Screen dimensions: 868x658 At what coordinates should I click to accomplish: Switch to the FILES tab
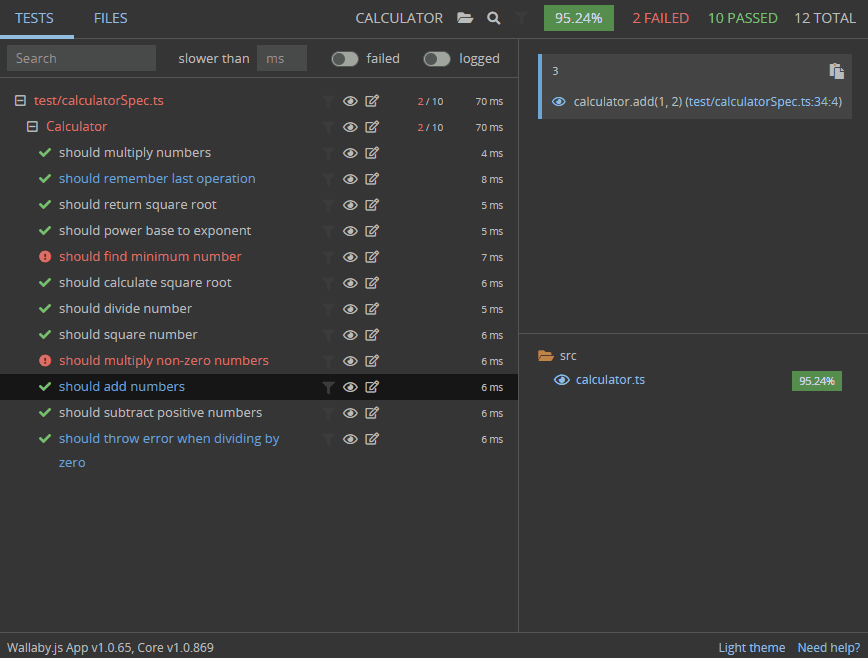pos(110,18)
